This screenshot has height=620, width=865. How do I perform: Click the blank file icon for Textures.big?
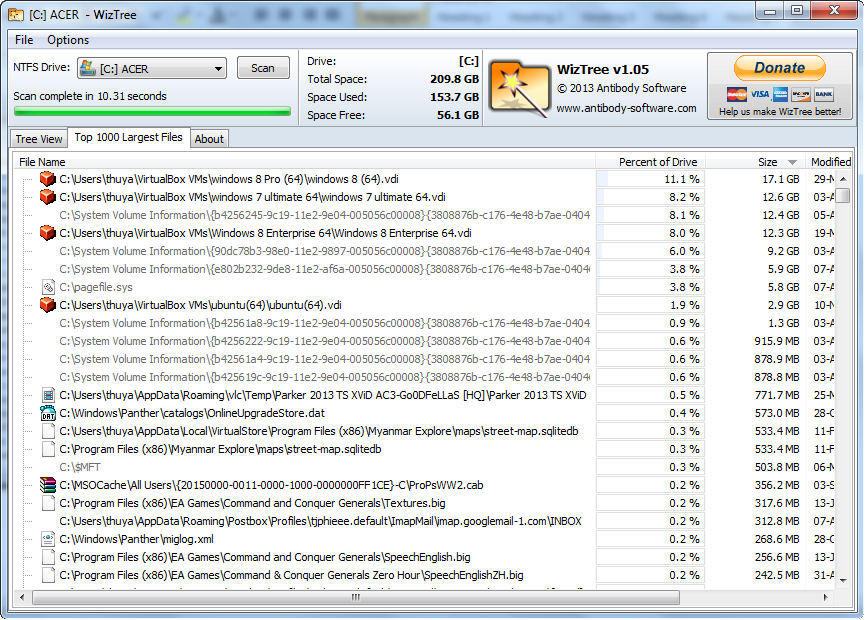(x=48, y=503)
